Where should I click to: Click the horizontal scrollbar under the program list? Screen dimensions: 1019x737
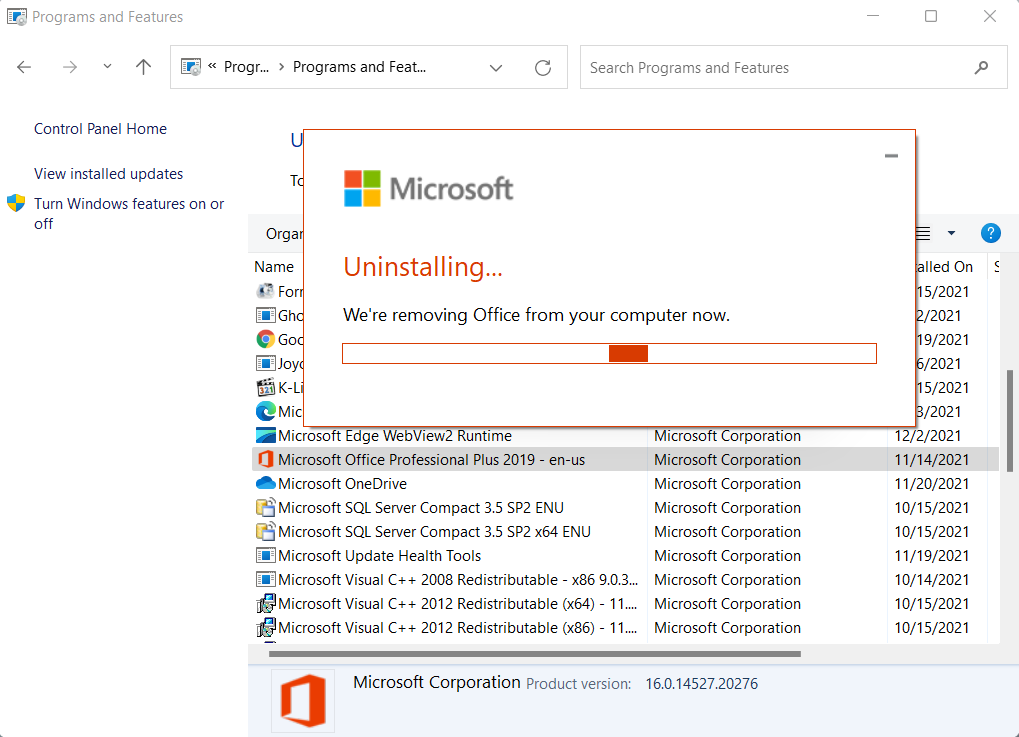pyautogui.click(x=535, y=654)
